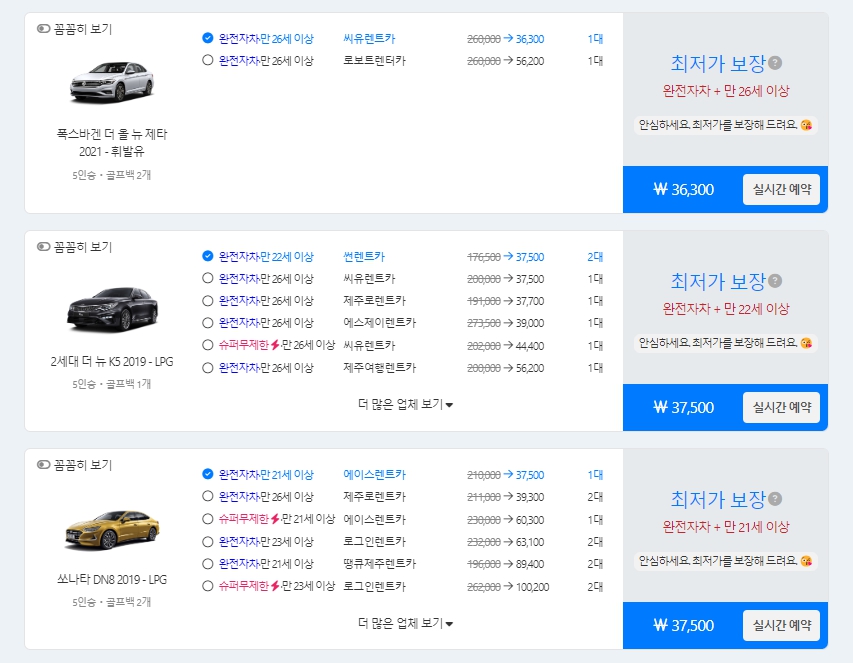Toggle 꼼꼼히 보기 switch on 쏘나타 DN8 card
Screen dimensions: 853x663
[x=44, y=464]
